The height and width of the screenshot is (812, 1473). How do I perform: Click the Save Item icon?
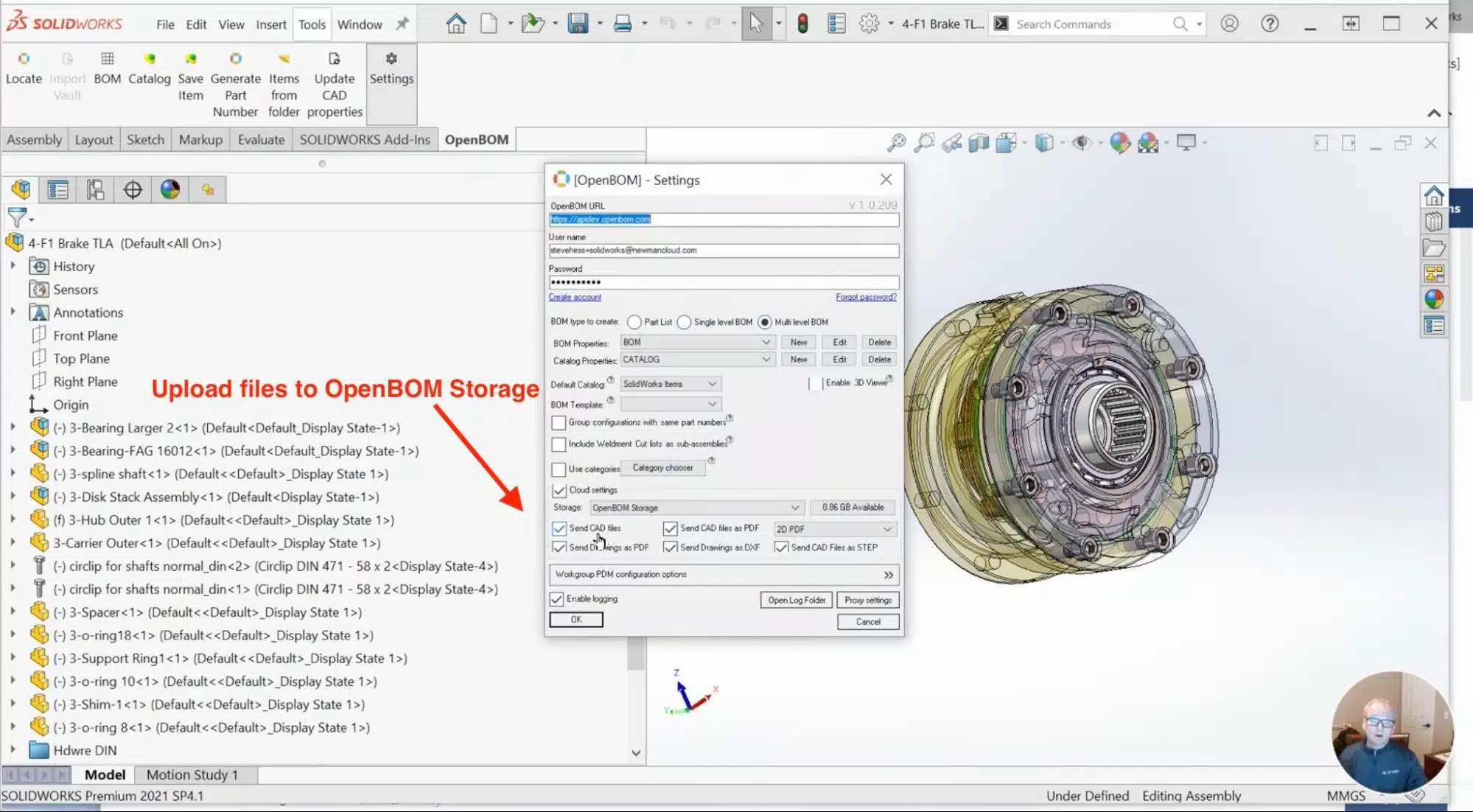tap(190, 59)
